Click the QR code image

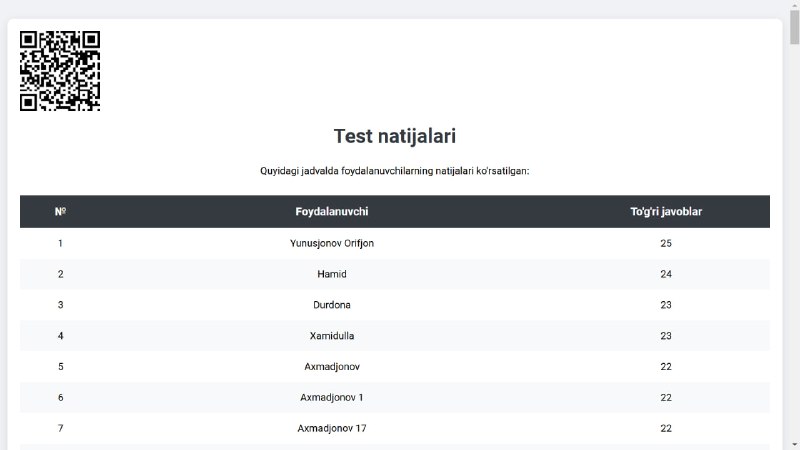pos(60,70)
